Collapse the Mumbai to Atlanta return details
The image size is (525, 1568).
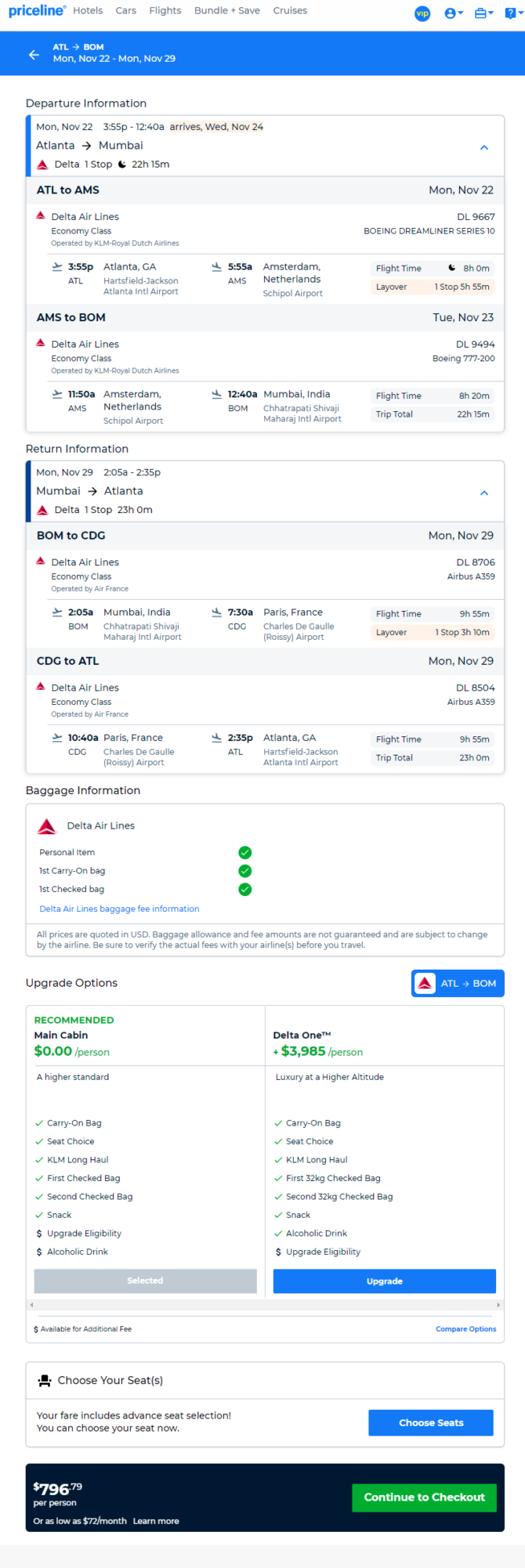[484, 493]
